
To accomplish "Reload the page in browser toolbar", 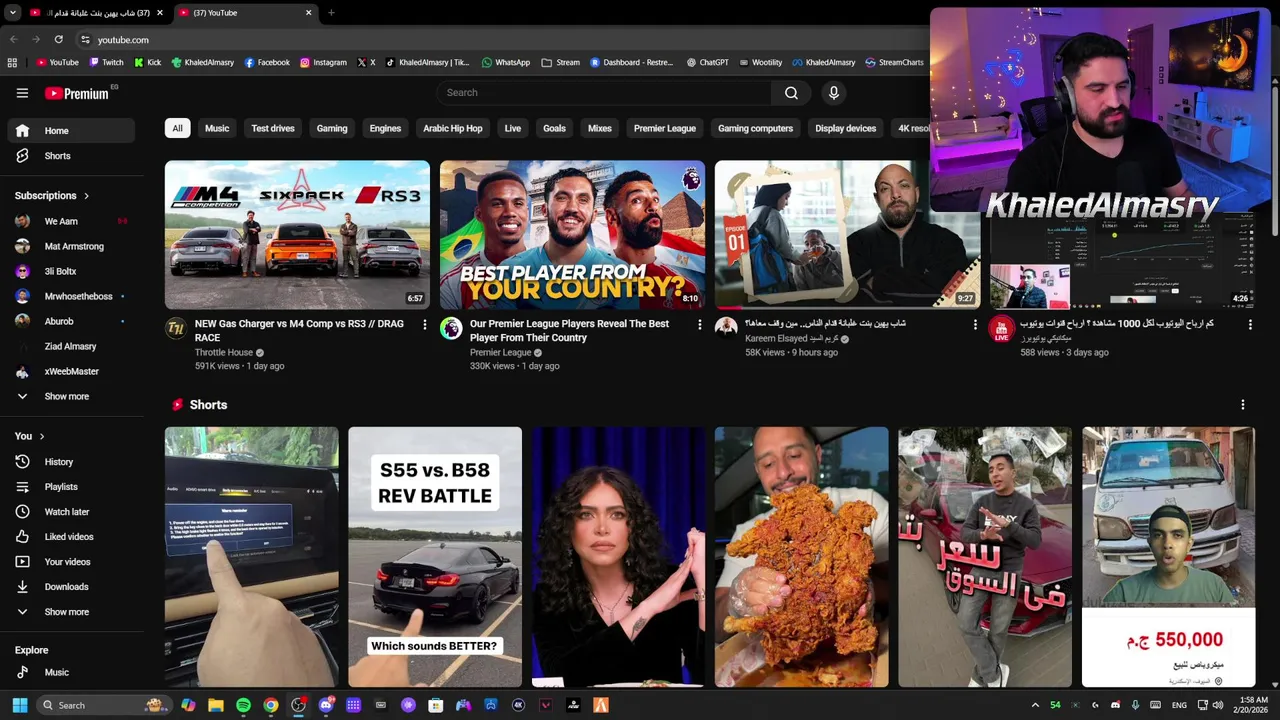I will [x=58, y=40].
